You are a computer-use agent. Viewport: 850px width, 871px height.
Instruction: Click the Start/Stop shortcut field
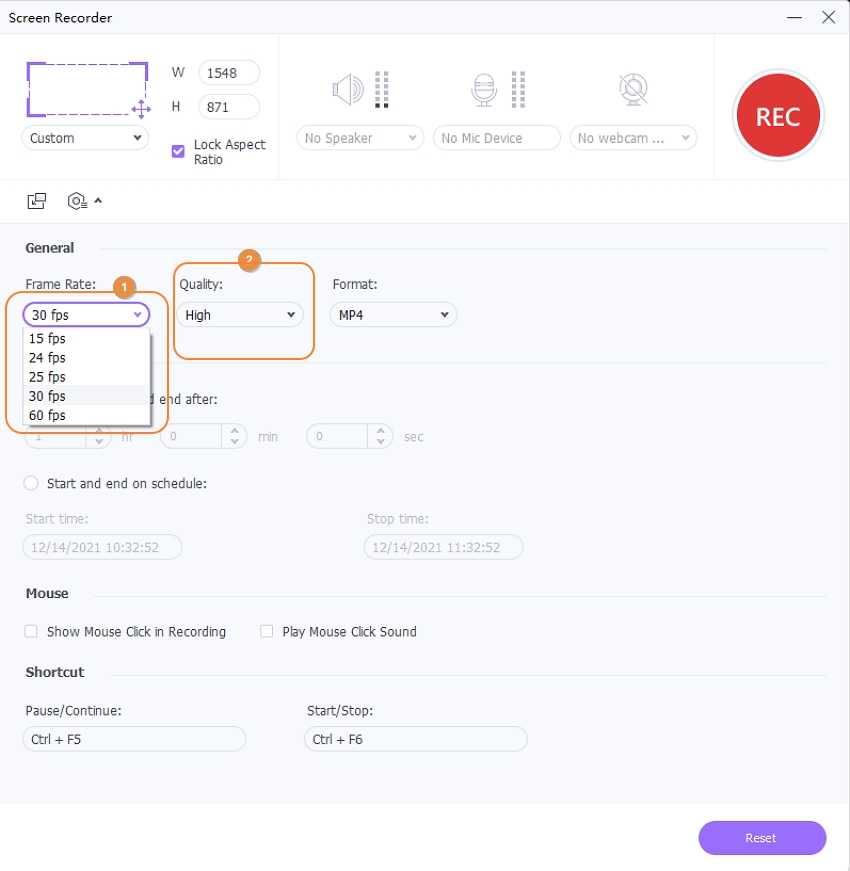(416, 739)
